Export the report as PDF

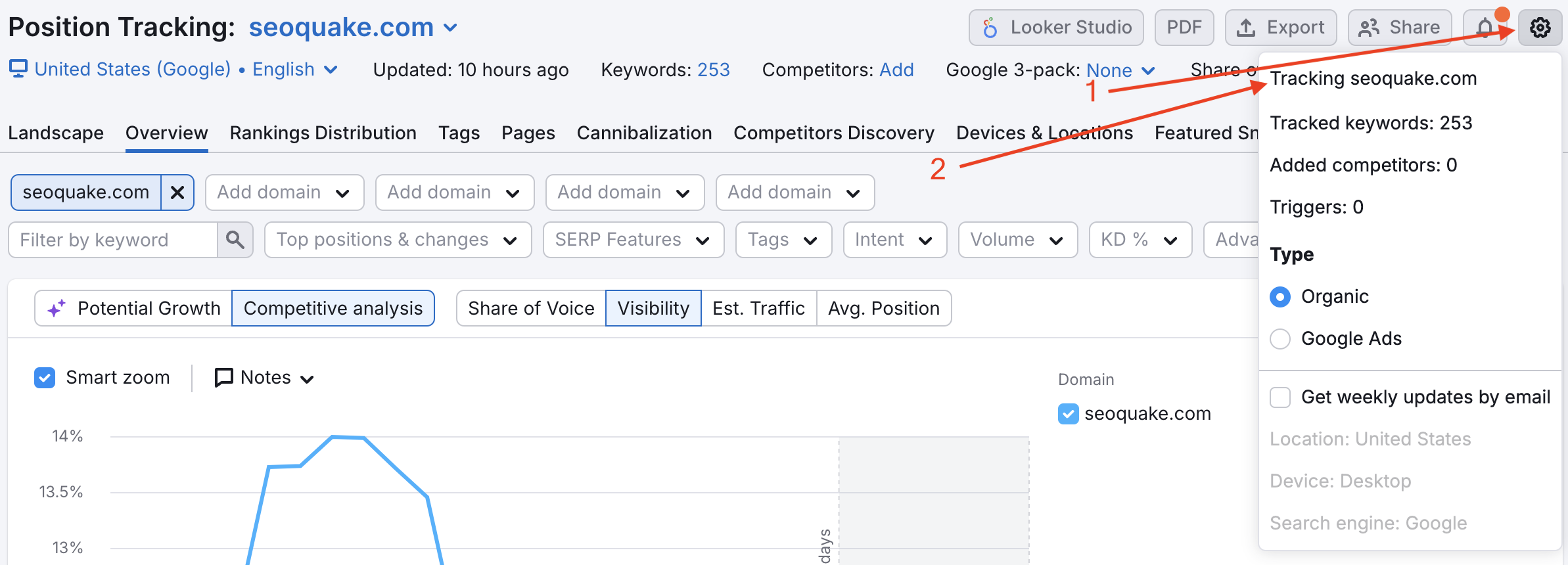[x=1184, y=28]
